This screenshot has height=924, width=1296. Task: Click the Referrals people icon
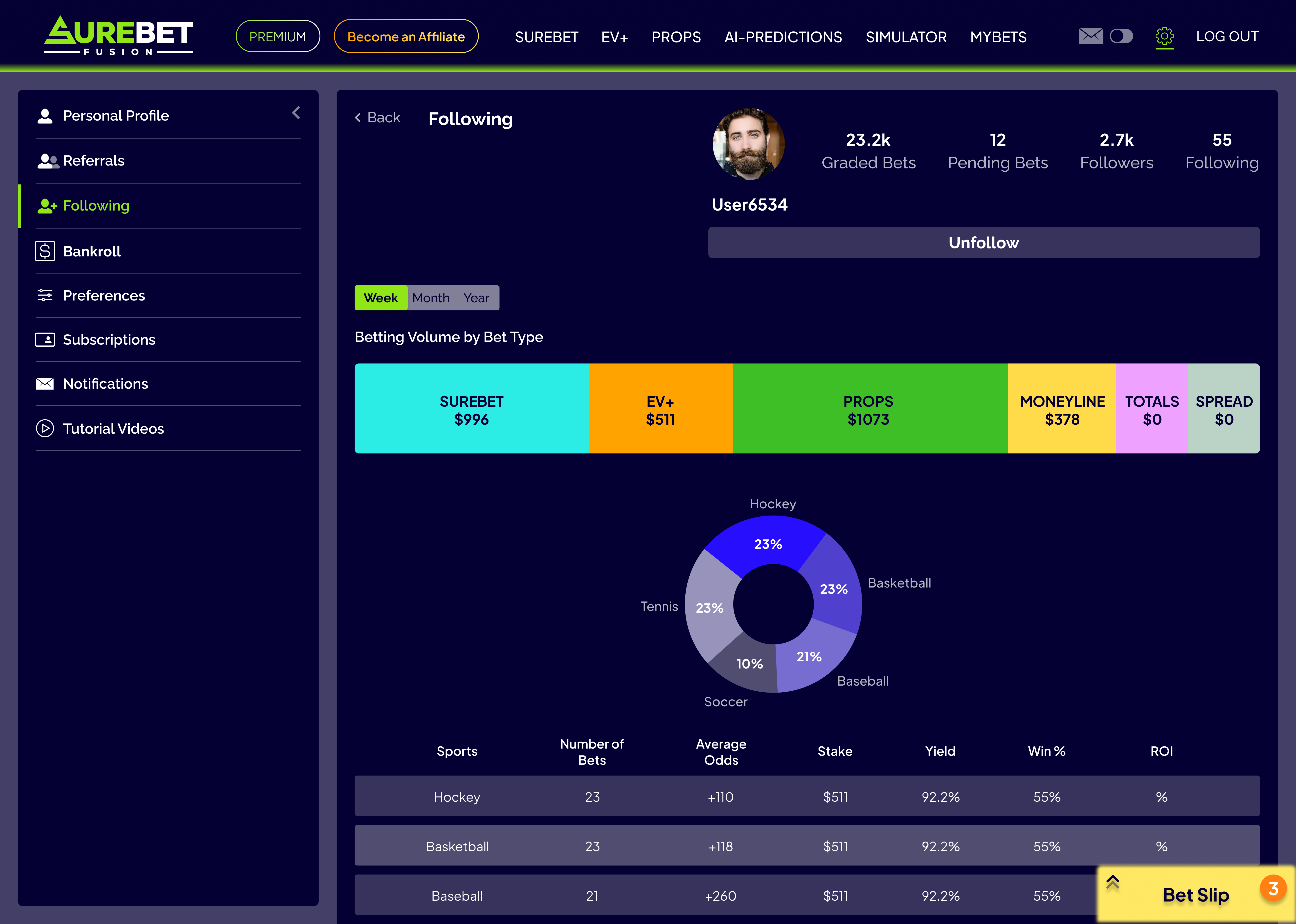(x=48, y=161)
